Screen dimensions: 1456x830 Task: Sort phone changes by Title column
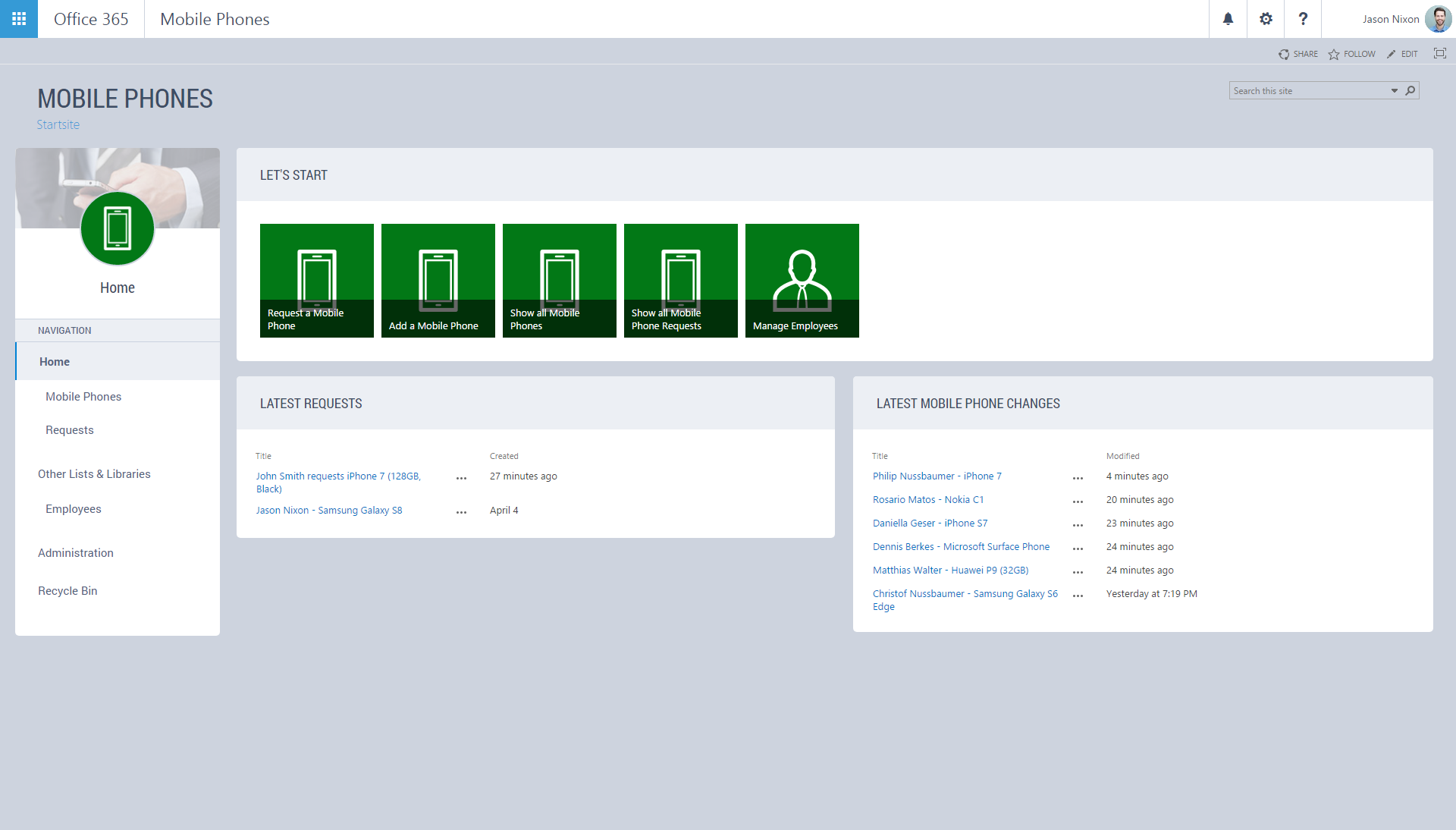(880, 456)
